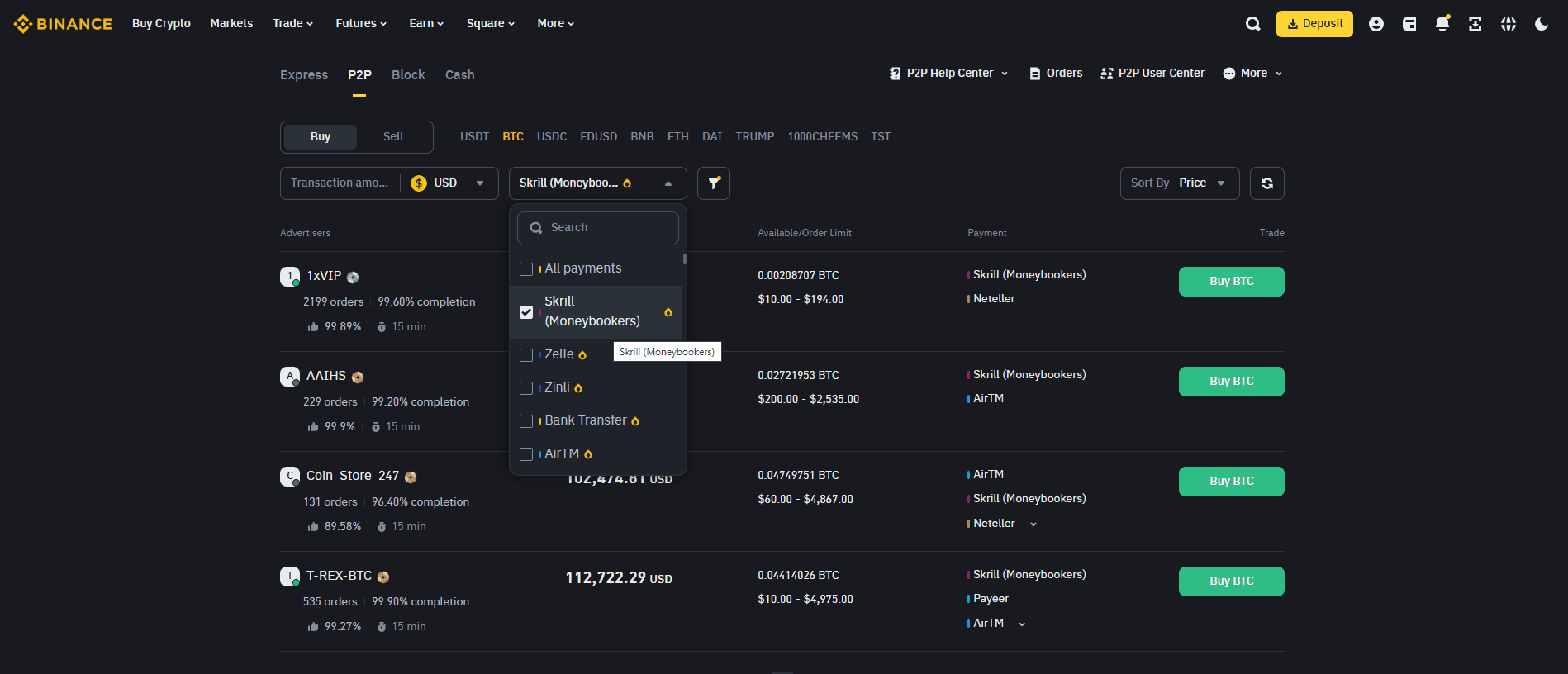Open the user profile icon

1376,24
